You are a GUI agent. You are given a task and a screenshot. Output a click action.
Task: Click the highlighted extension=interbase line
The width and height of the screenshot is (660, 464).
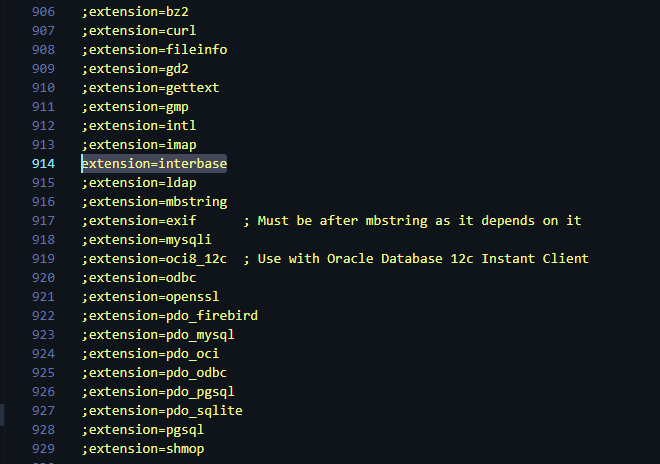(x=154, y=163)
